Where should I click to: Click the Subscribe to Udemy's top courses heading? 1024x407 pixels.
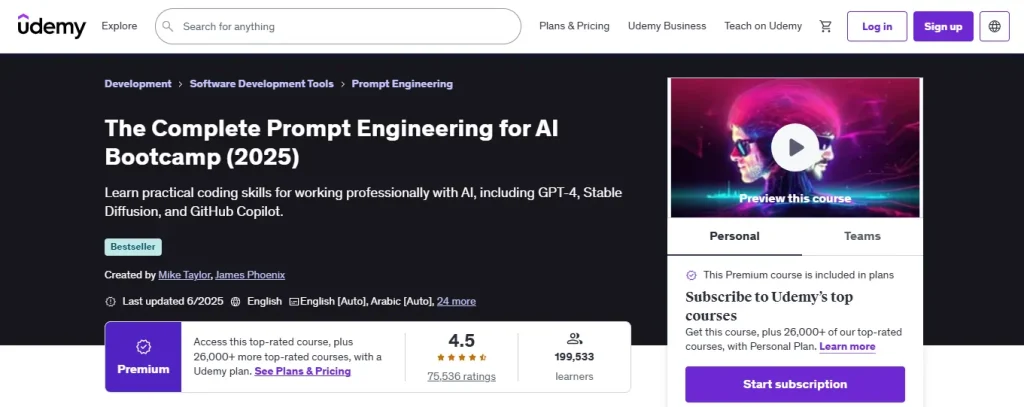point(769,306)
